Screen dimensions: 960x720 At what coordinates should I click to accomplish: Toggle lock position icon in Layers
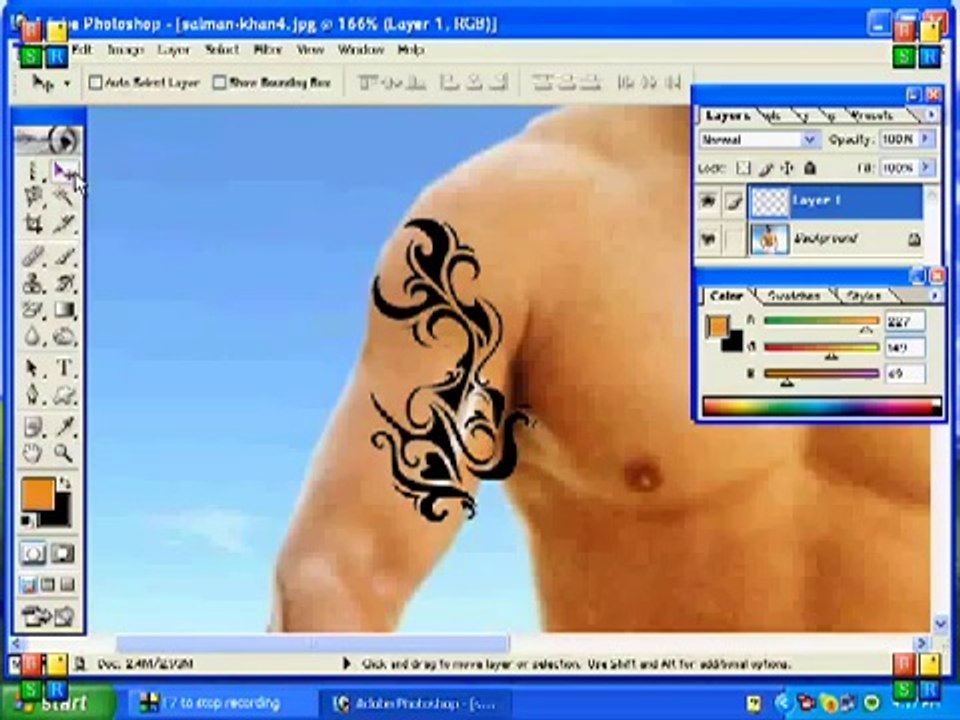click(787, 168)
